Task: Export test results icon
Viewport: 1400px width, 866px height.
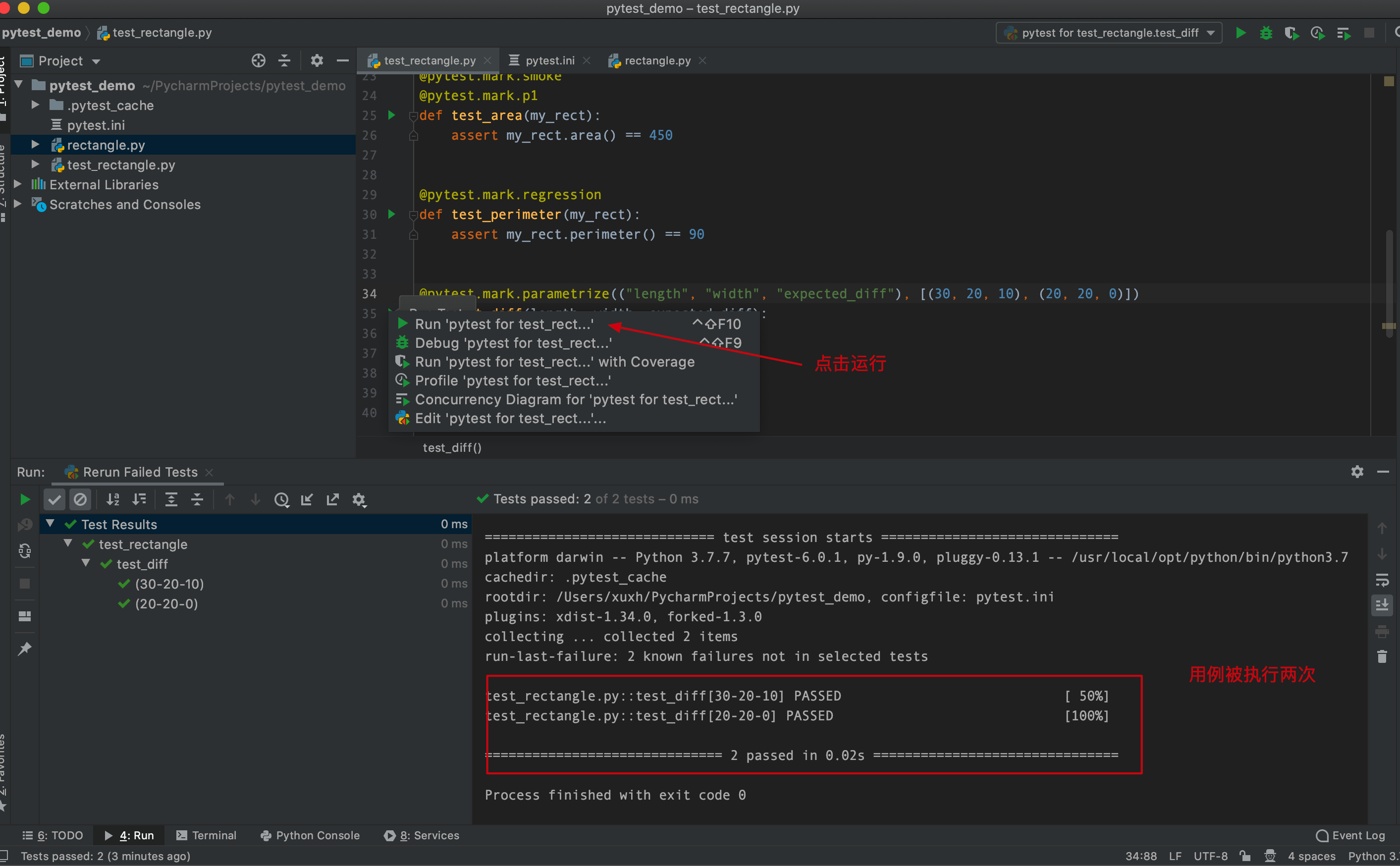Action: coord(333,499)
